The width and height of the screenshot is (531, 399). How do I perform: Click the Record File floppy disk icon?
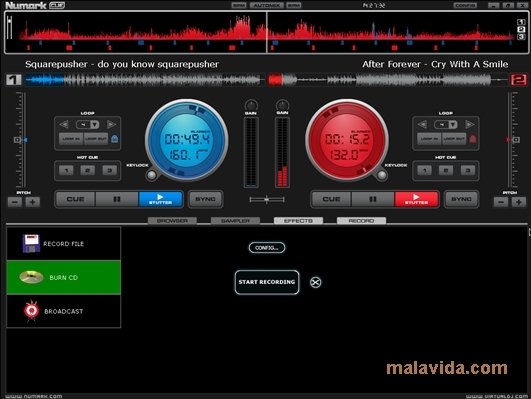click(x=31, y=243)
